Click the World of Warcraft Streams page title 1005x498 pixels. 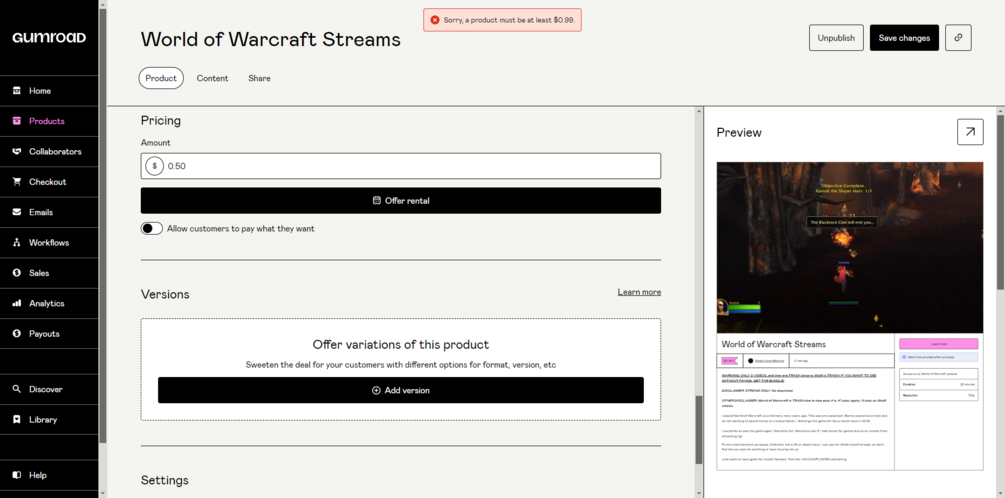pyautogui.click(x=270, y=39)
